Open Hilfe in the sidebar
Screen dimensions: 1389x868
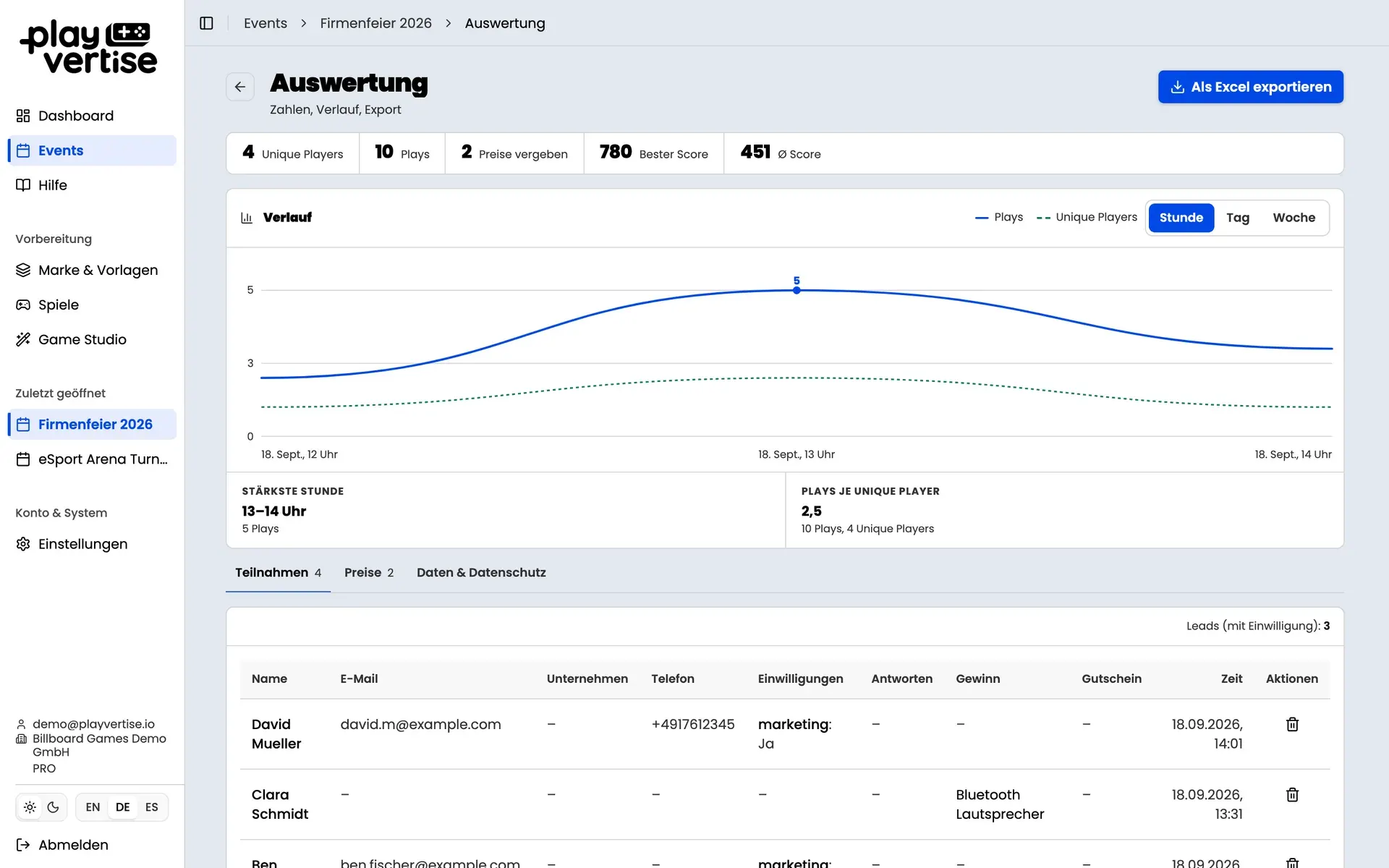tap(92, 185)
